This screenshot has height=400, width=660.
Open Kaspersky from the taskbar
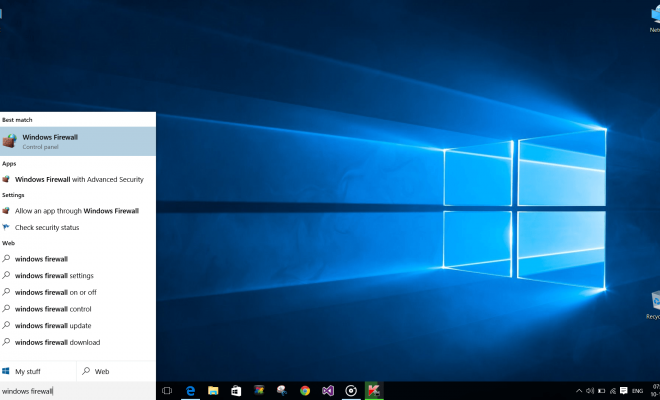(374, 391)
